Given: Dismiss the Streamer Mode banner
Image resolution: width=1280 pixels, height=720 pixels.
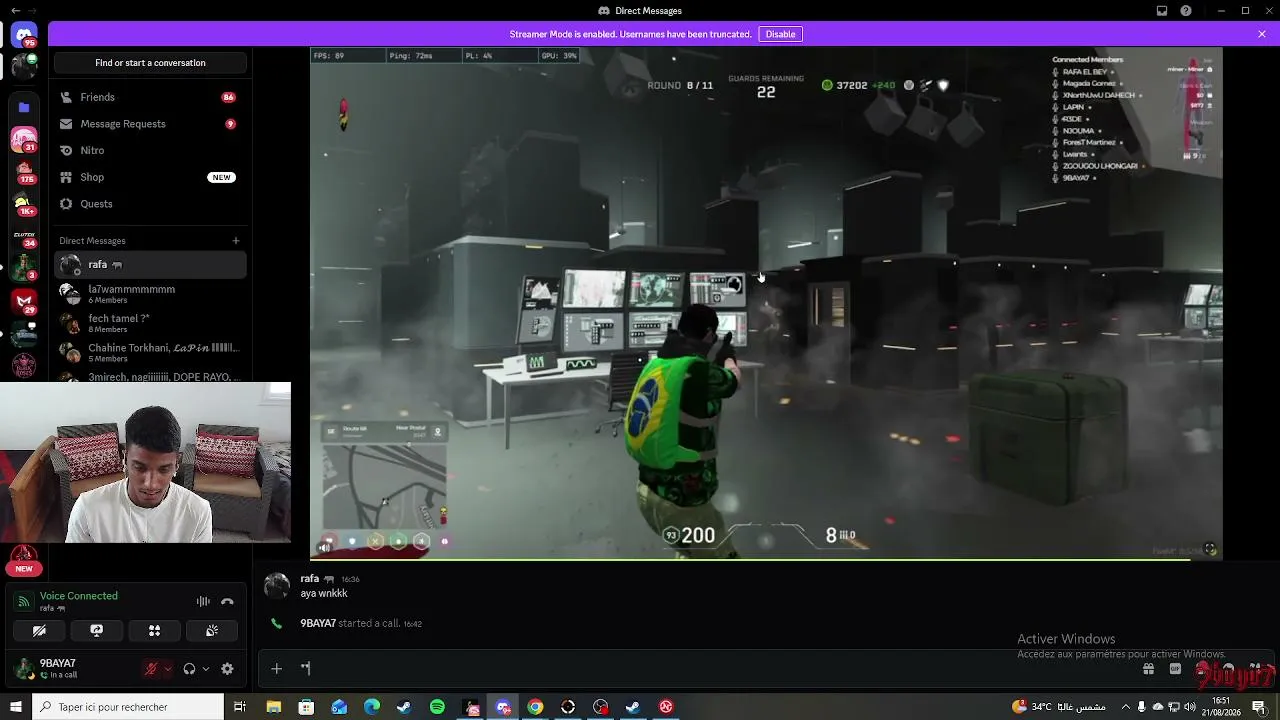Looking at the screenshot, I should (x=1262, y=34).
